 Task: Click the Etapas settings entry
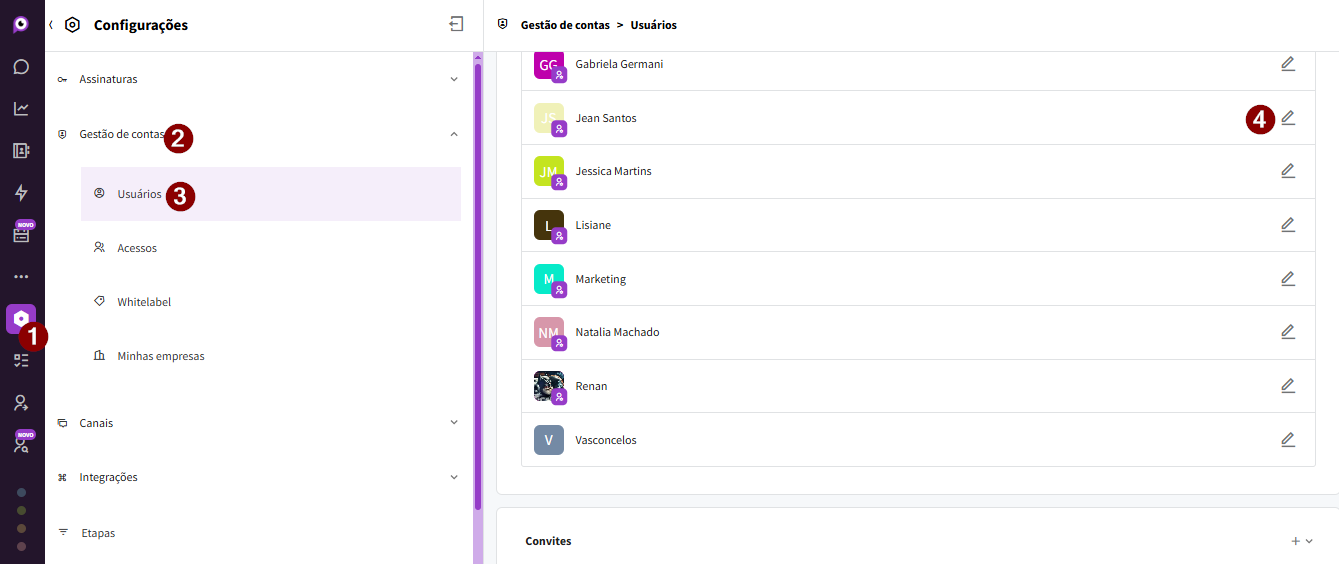pos(98,533)
